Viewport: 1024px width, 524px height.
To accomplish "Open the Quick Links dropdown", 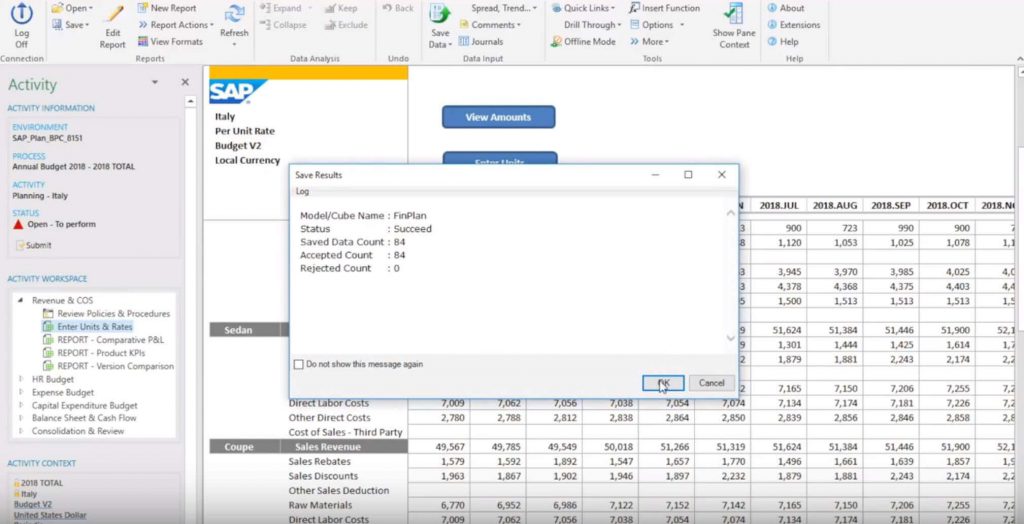I will [x=583, y=8].
